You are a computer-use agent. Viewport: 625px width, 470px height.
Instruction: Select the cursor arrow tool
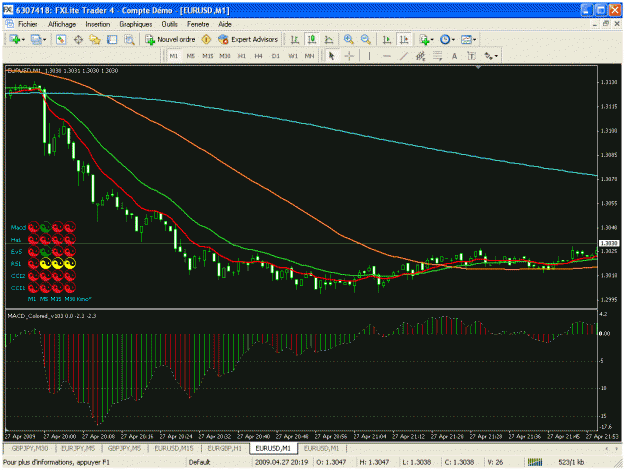332,56
